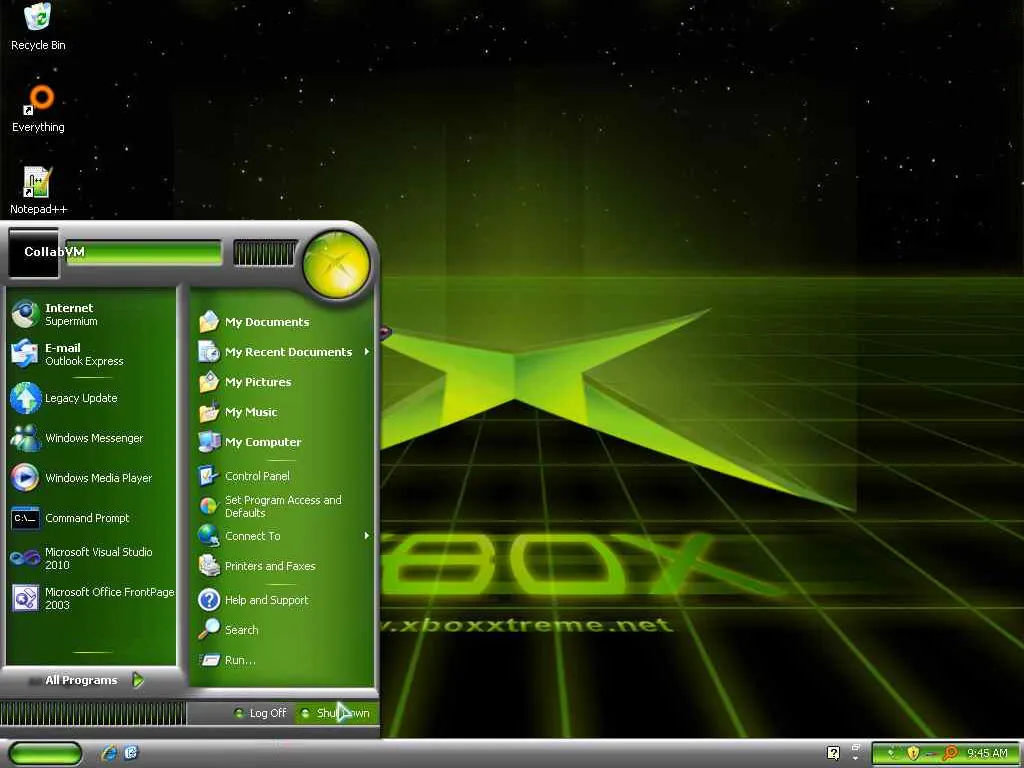Click Set Program Access and Defaults icon
Screen dimensions: 1024x768
coord(209,506)
